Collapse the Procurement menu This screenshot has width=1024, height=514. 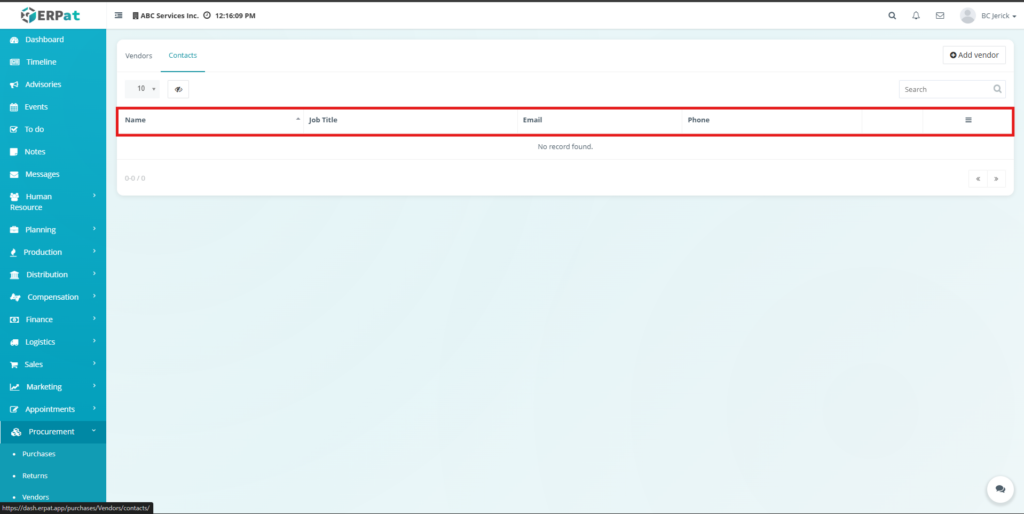tap(53, 432)
